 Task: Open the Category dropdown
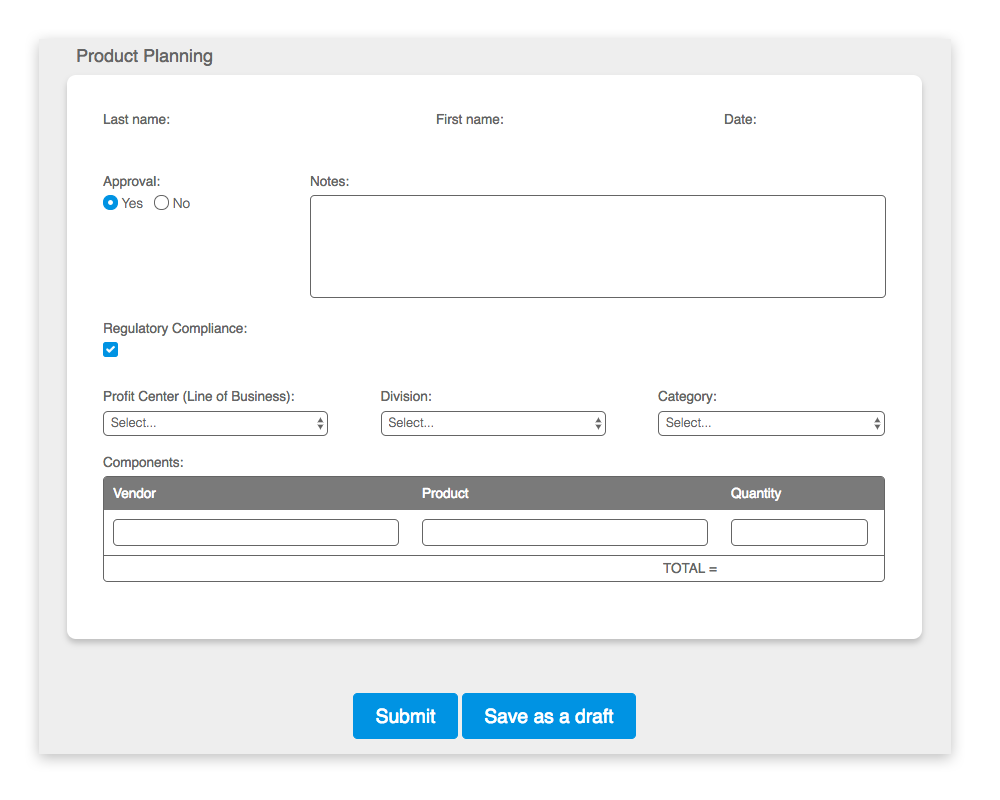(771, 423)
